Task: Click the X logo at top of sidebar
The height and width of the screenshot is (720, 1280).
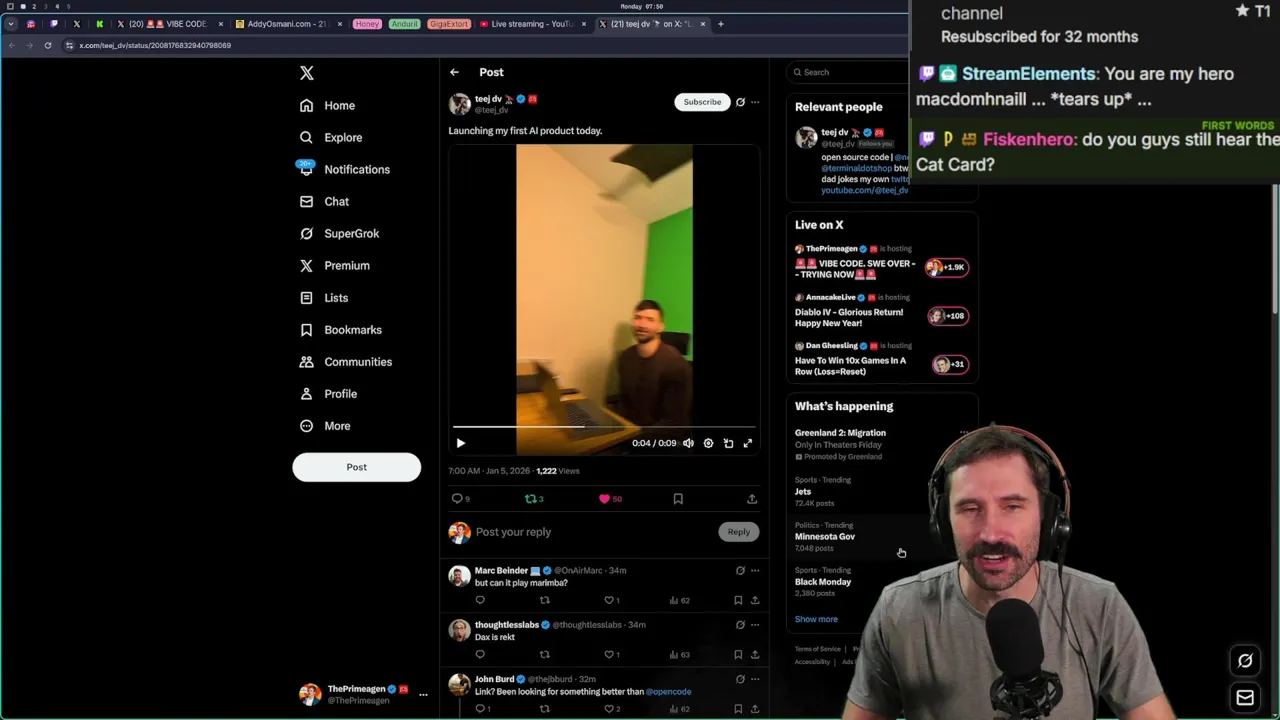Action: [x=307, y=73]
